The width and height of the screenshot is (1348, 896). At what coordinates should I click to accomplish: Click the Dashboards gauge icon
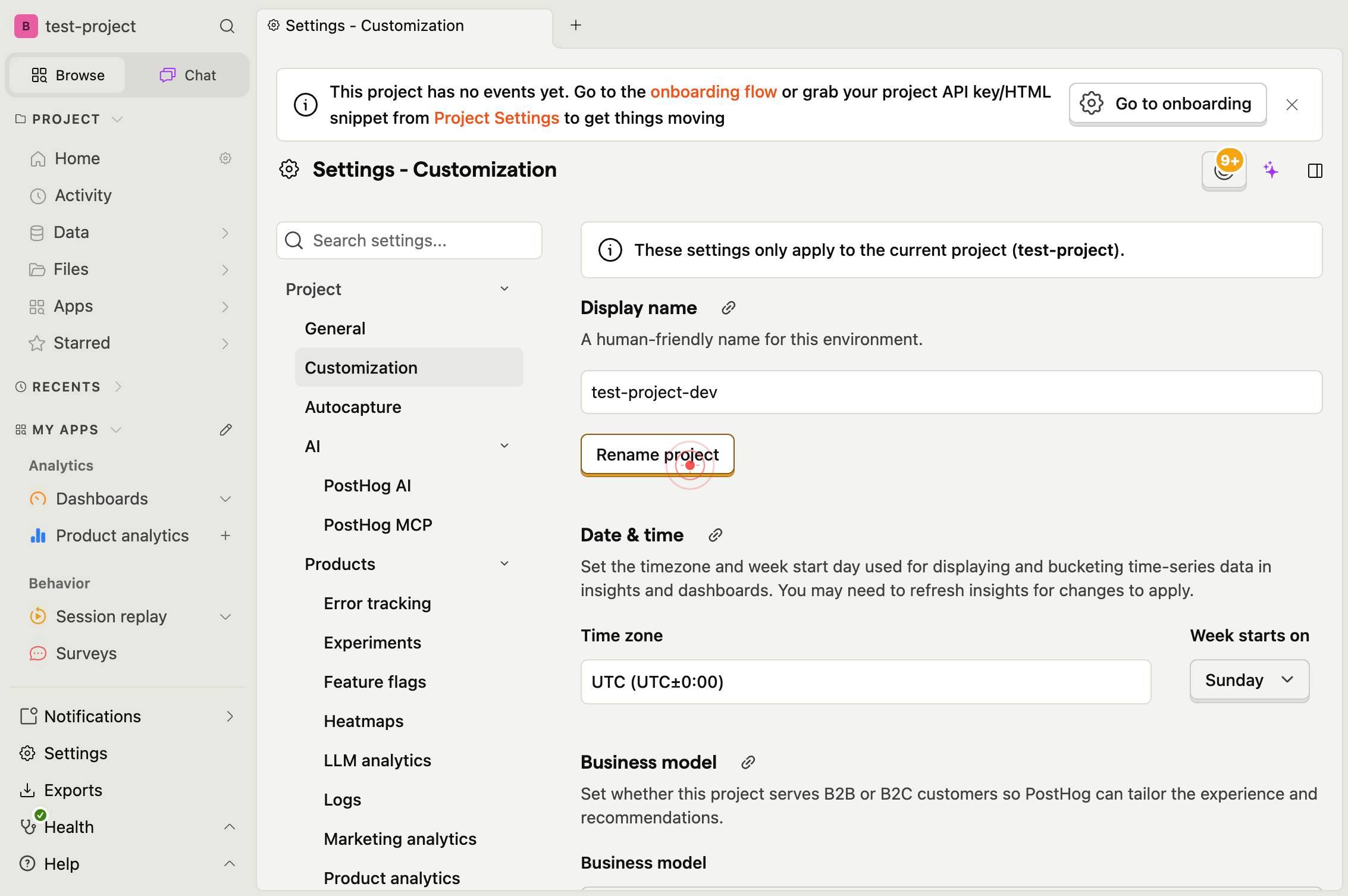[38, 499]
